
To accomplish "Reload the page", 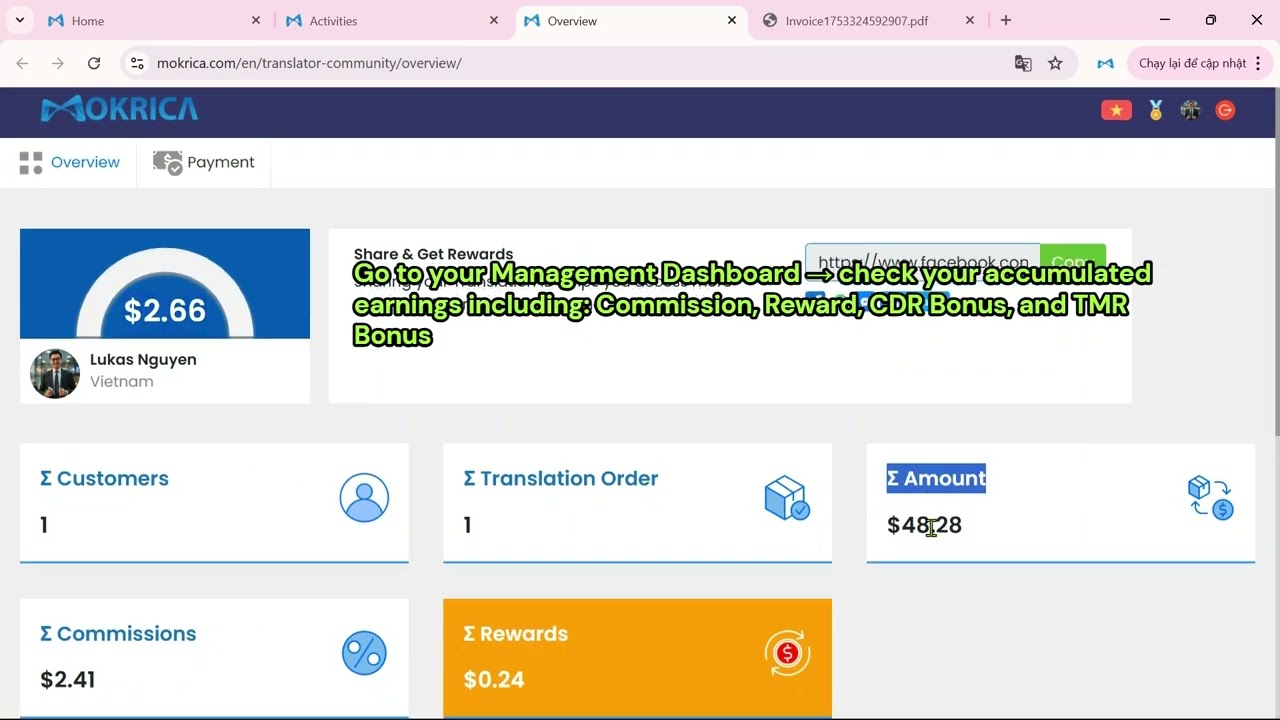I will tap(94, 63).
